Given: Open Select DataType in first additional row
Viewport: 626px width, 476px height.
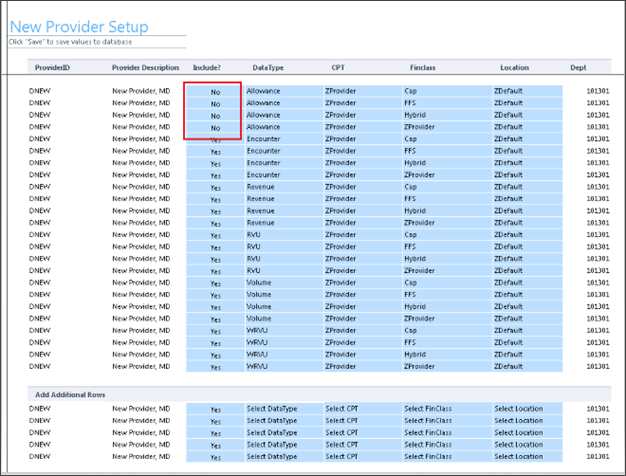Looking at the screenshot, I should coord(280,409).
